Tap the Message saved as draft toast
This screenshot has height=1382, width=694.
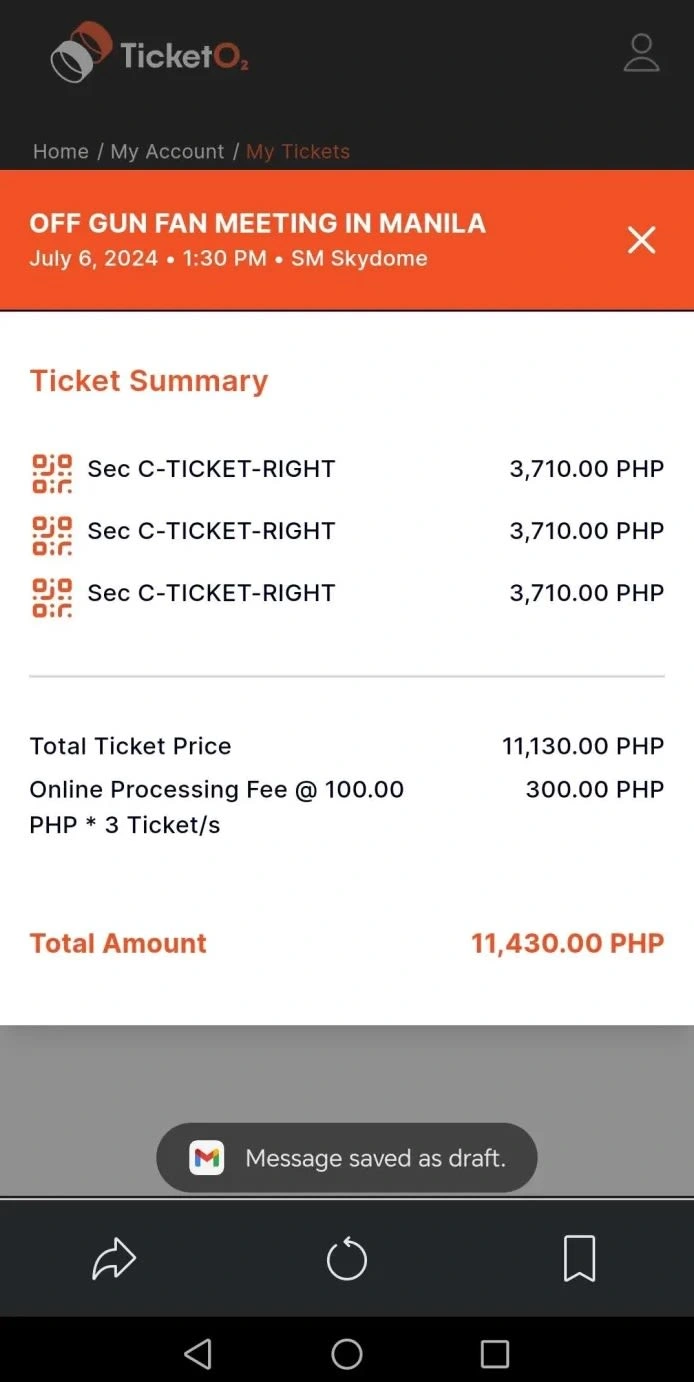tap(347, 1158)
